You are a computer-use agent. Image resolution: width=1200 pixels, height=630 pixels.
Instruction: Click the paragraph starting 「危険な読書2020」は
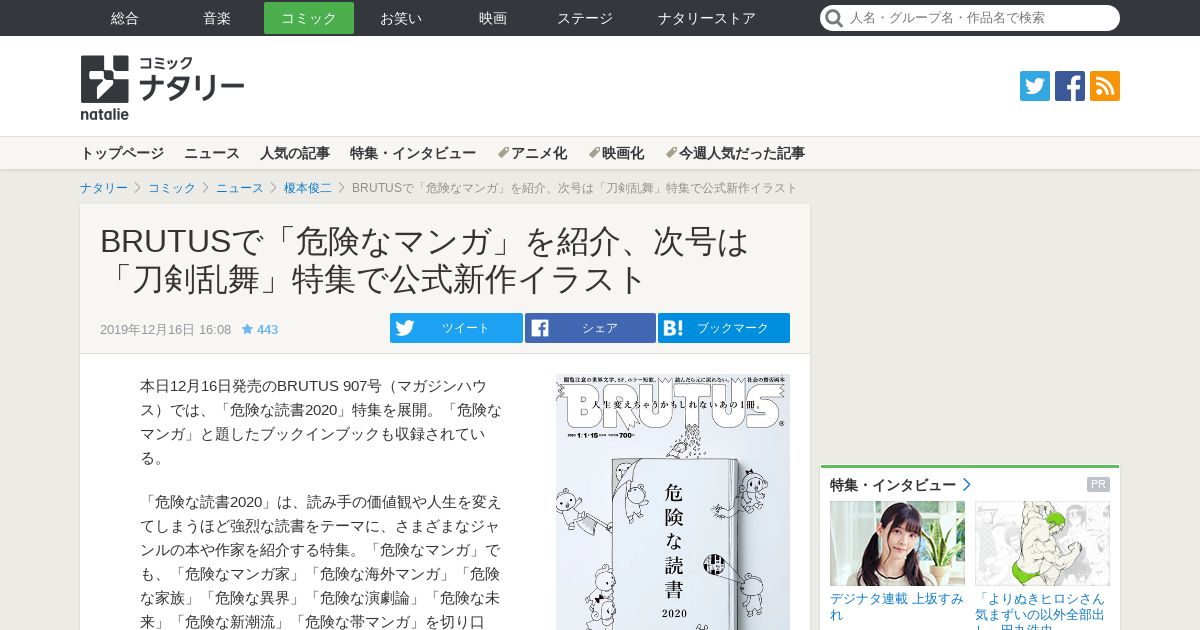coord(321,562)
